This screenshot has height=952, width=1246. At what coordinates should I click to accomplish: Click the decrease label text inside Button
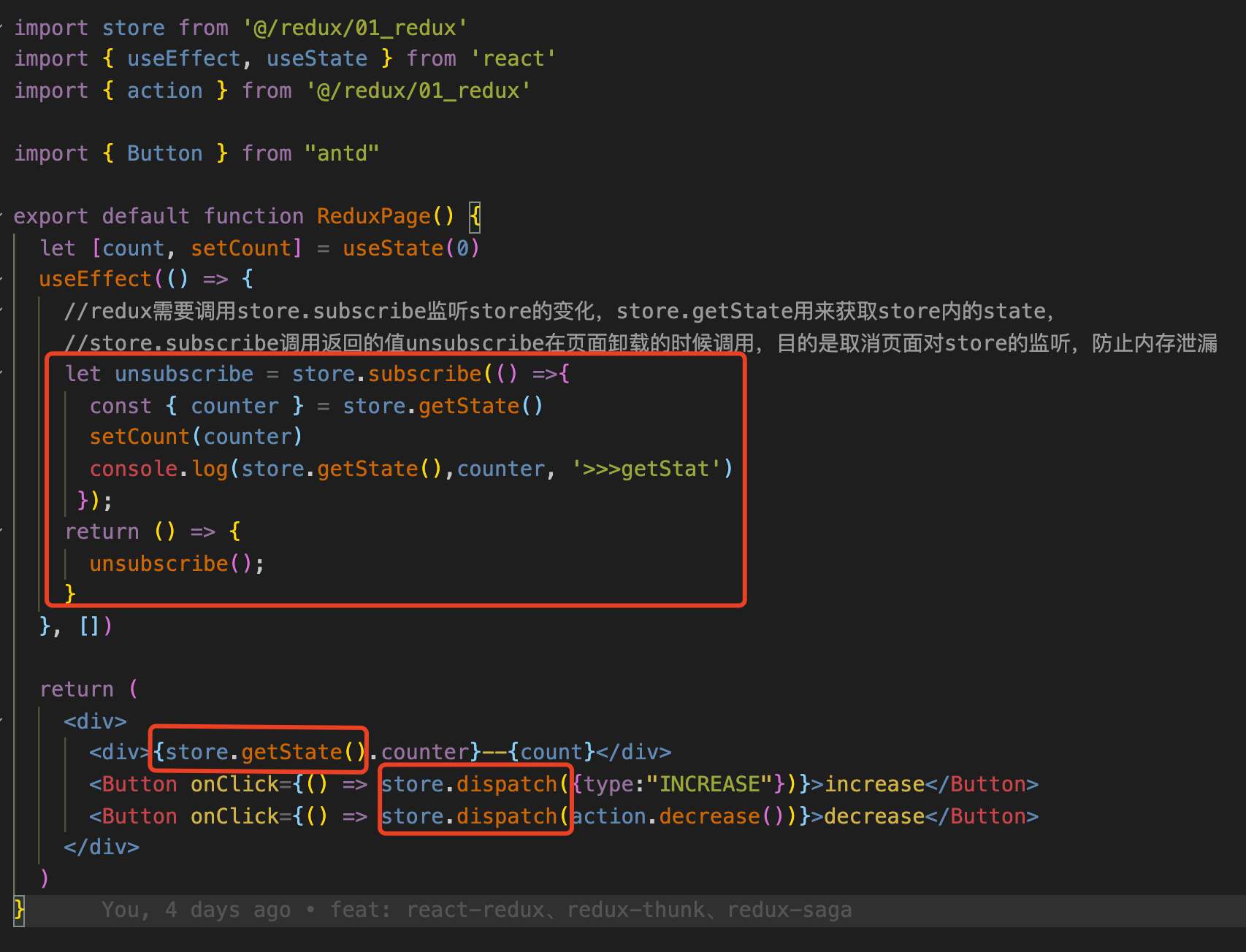(x=875, y=816)
